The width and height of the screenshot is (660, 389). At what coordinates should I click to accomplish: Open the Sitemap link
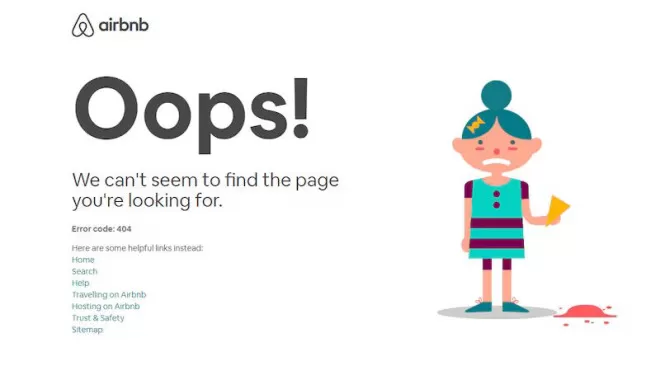(87, 330)
